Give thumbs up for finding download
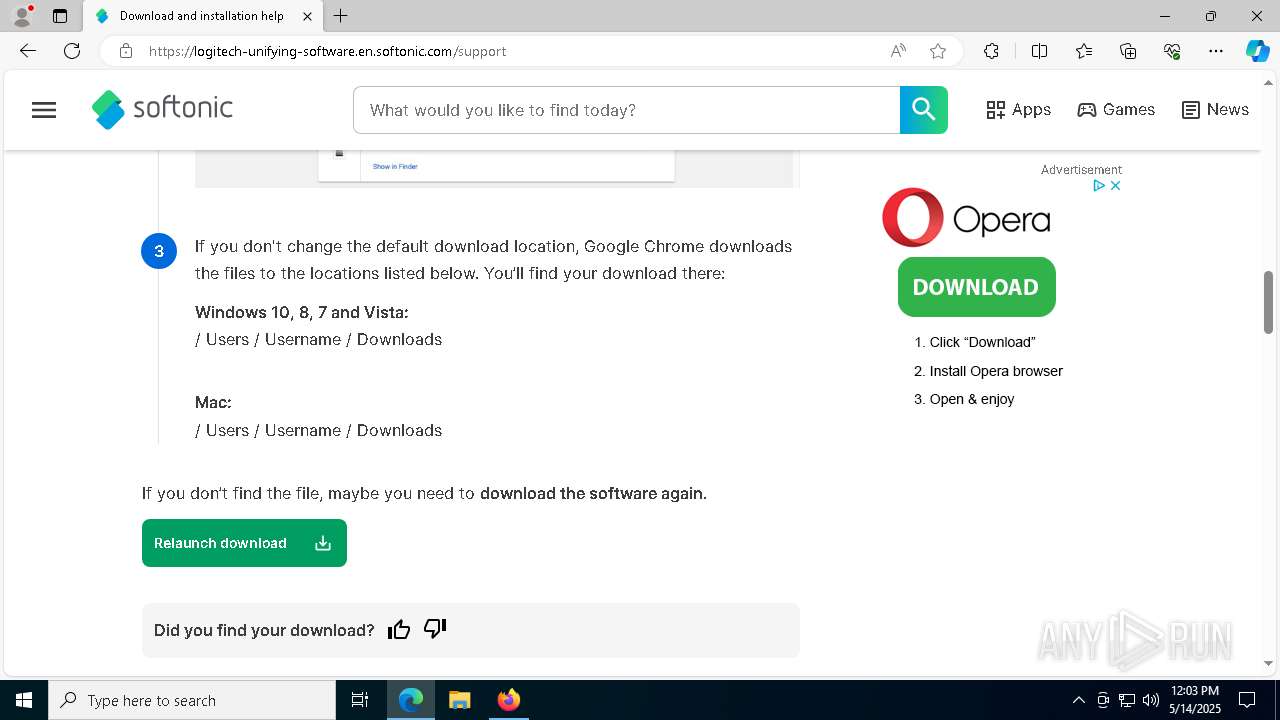This screenshot has height=720, width=1280. [399, 629]
